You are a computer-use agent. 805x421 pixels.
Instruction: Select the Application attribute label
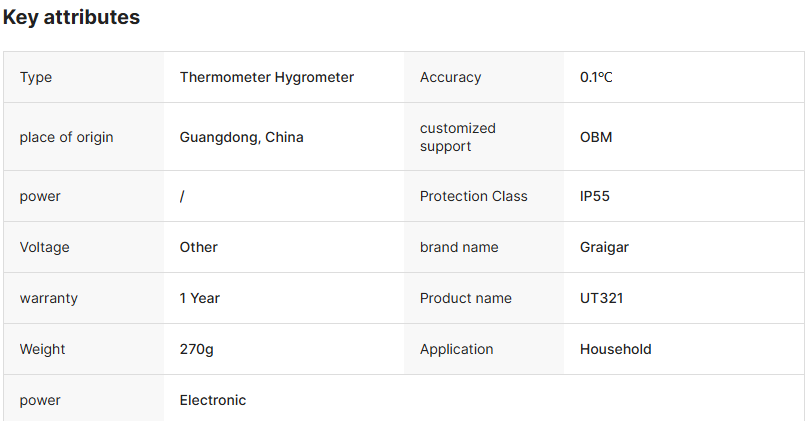(457, 349)
